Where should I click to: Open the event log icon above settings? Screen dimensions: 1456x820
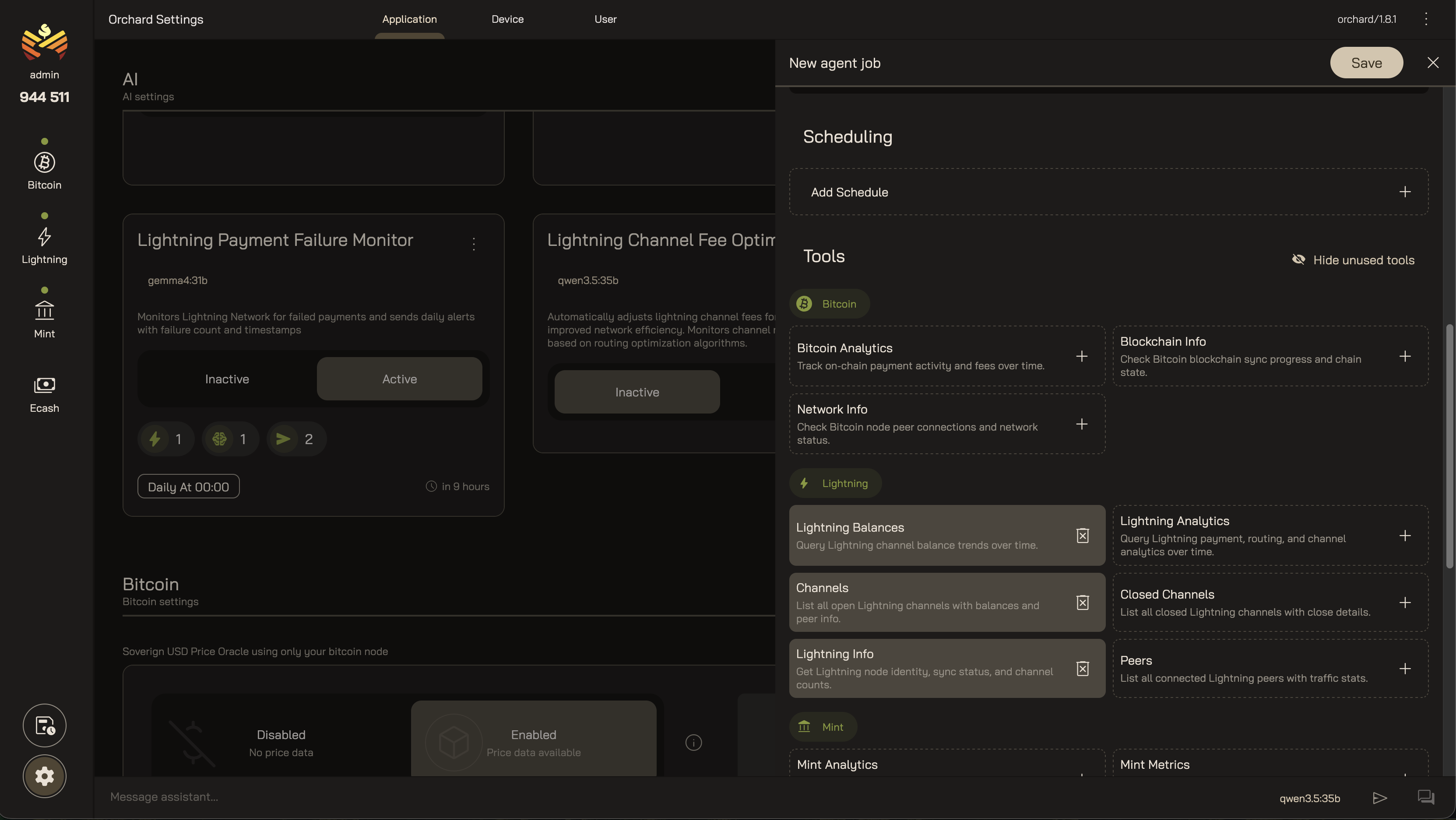click(x=44, y=725)
